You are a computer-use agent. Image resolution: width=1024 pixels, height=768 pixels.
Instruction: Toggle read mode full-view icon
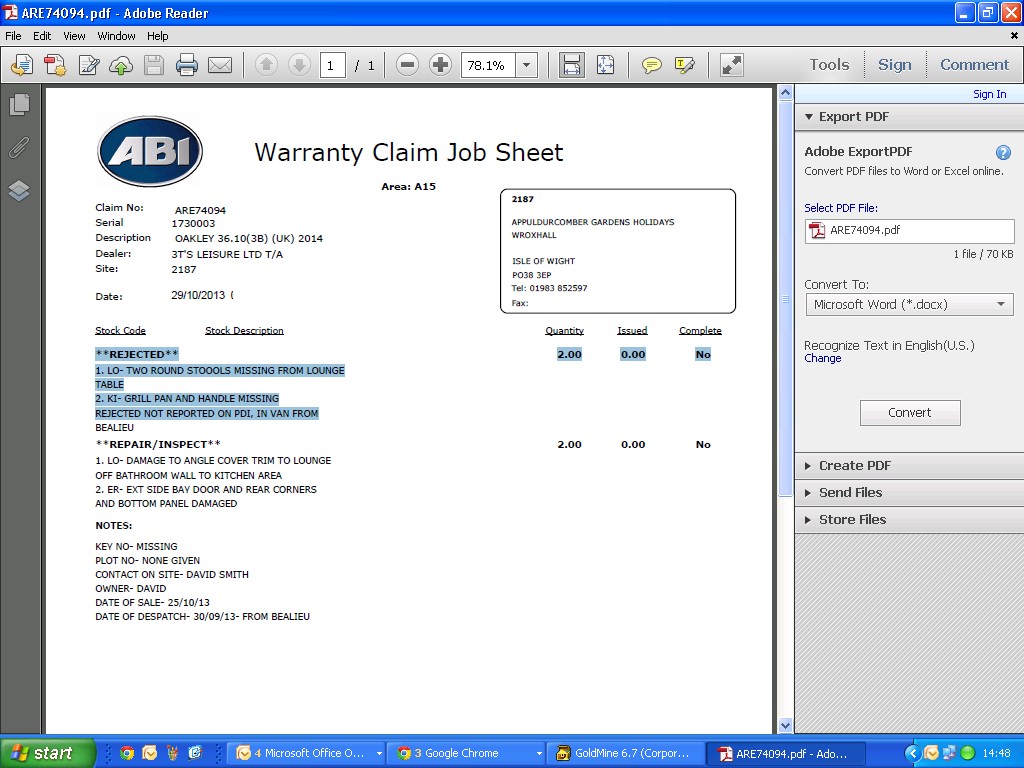click(732, 65)
